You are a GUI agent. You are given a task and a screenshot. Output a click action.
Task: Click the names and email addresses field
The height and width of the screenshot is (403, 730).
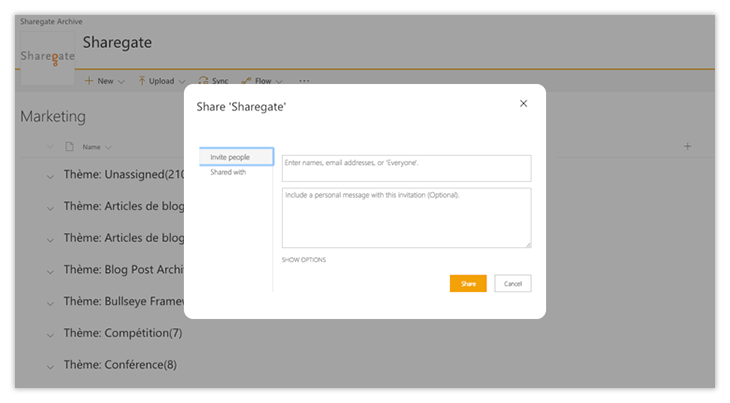[x=406, y=168]
